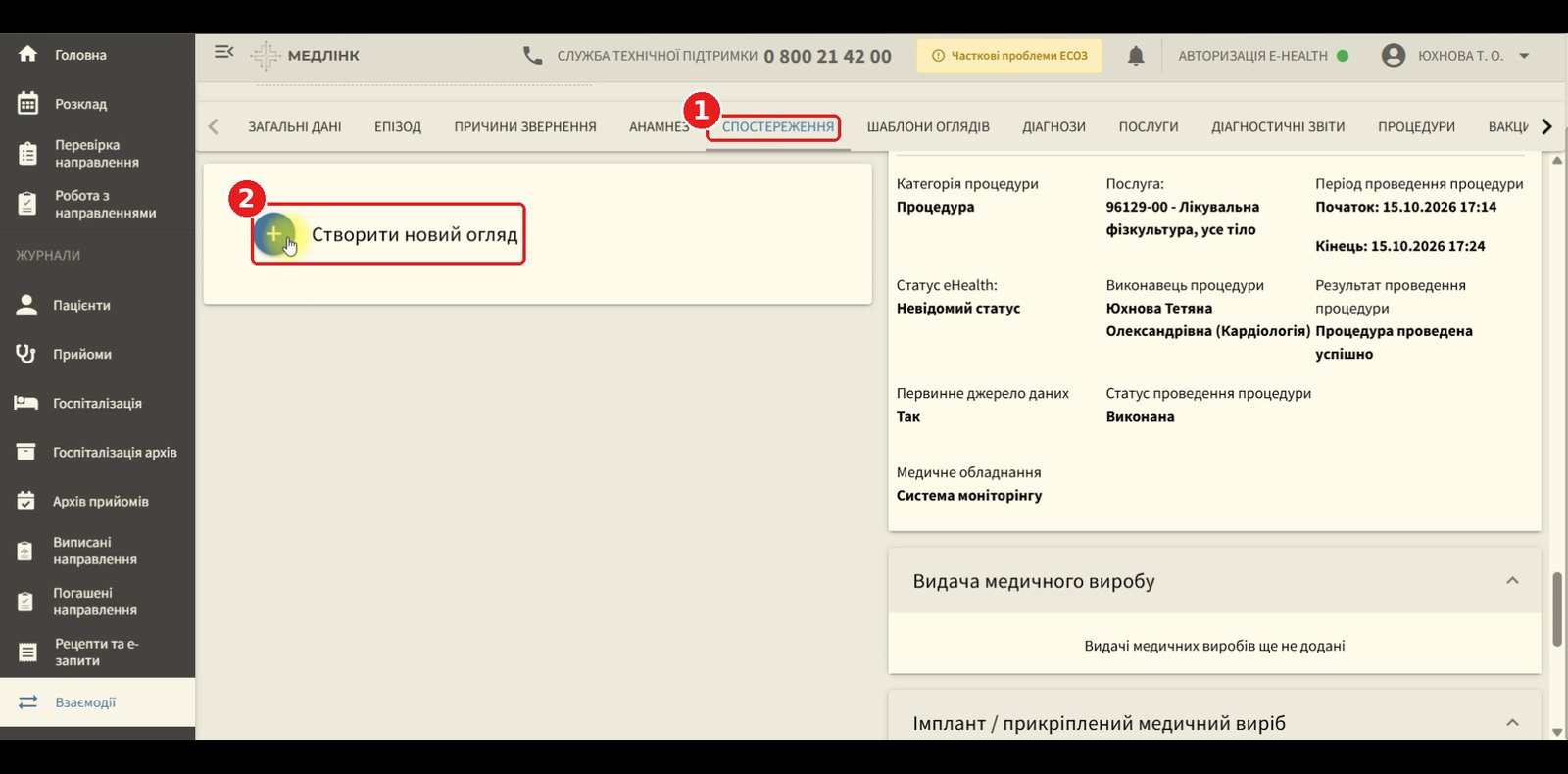
Task: Click the Виписані направлення icon
Action: click(26, 551)
